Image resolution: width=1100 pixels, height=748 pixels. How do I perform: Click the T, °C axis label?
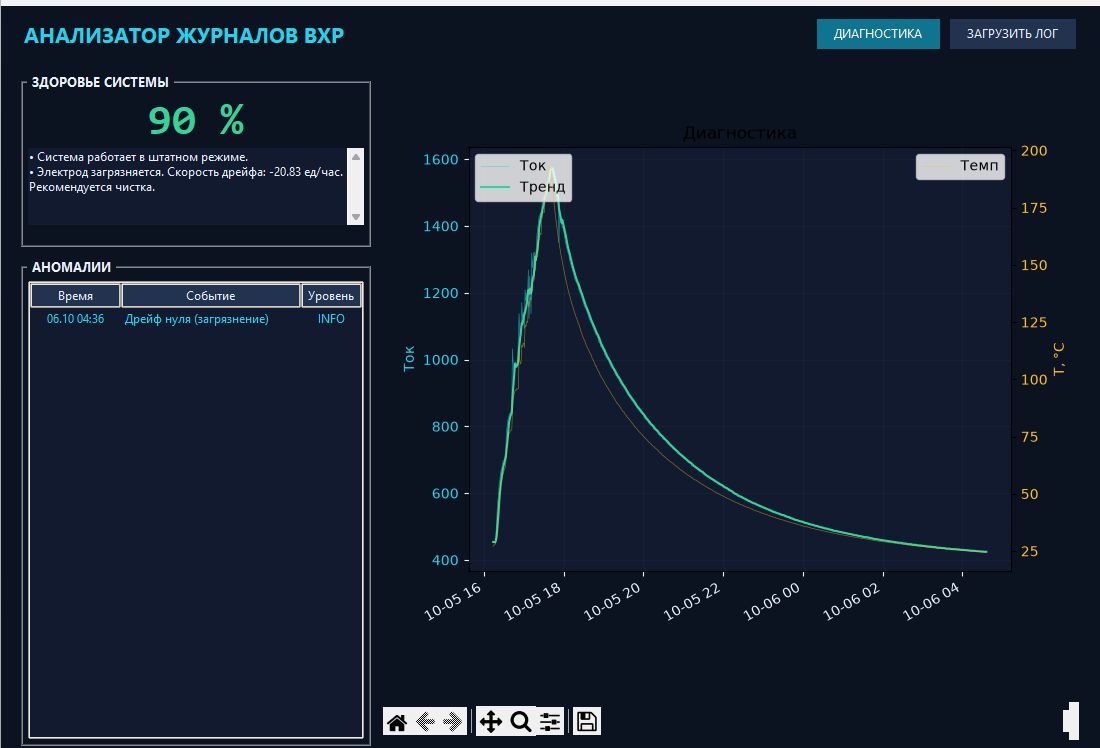tap(1059, 359)
